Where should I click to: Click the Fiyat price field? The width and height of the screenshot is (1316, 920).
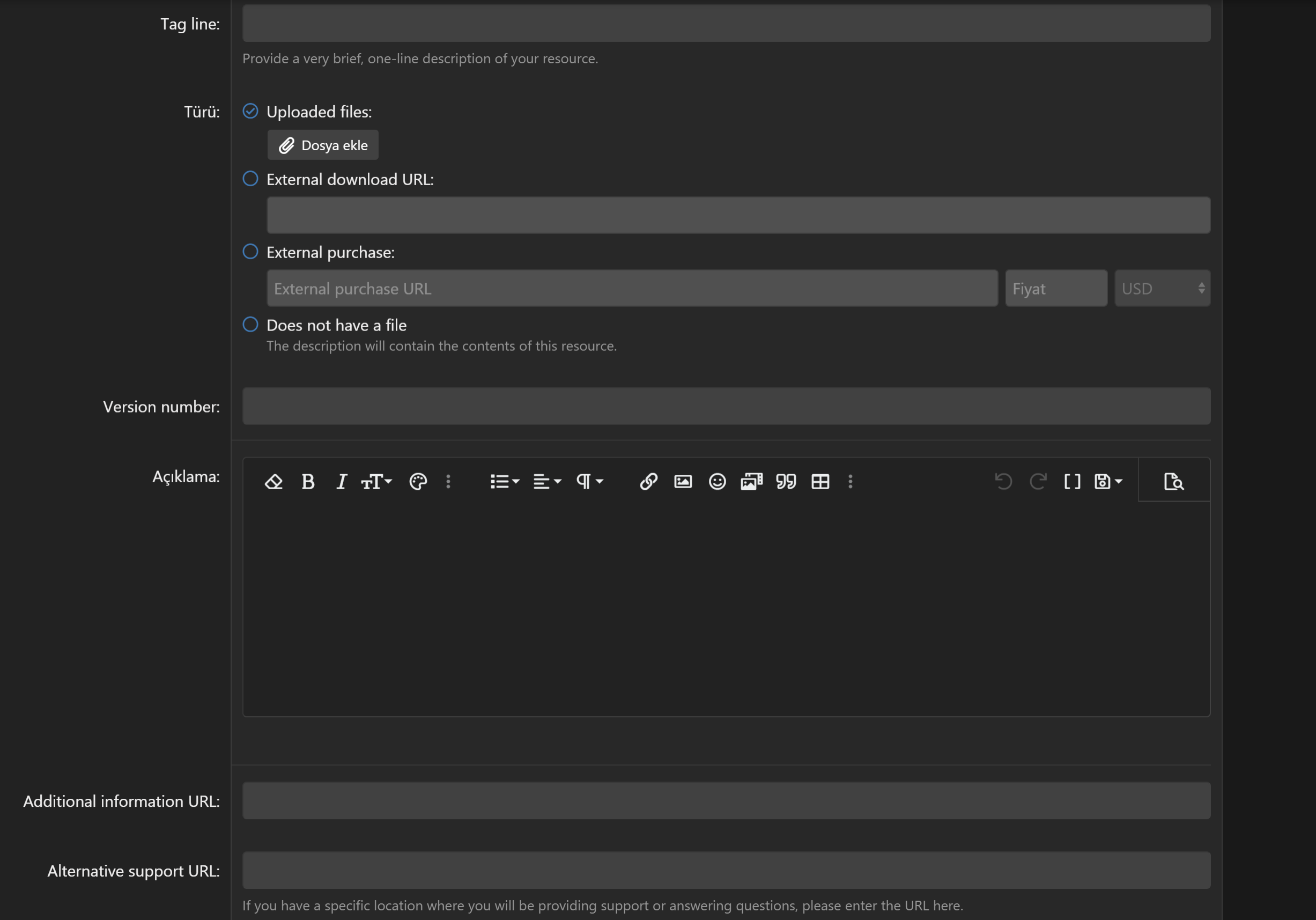(1056, 288)
